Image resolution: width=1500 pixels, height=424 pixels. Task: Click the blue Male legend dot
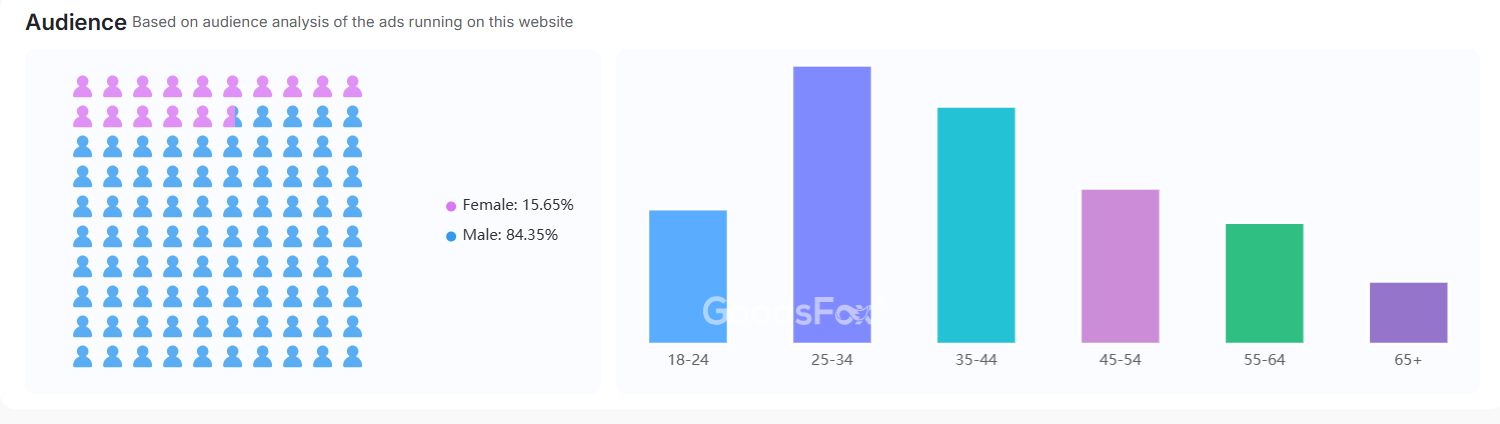(x=451, y=236)
